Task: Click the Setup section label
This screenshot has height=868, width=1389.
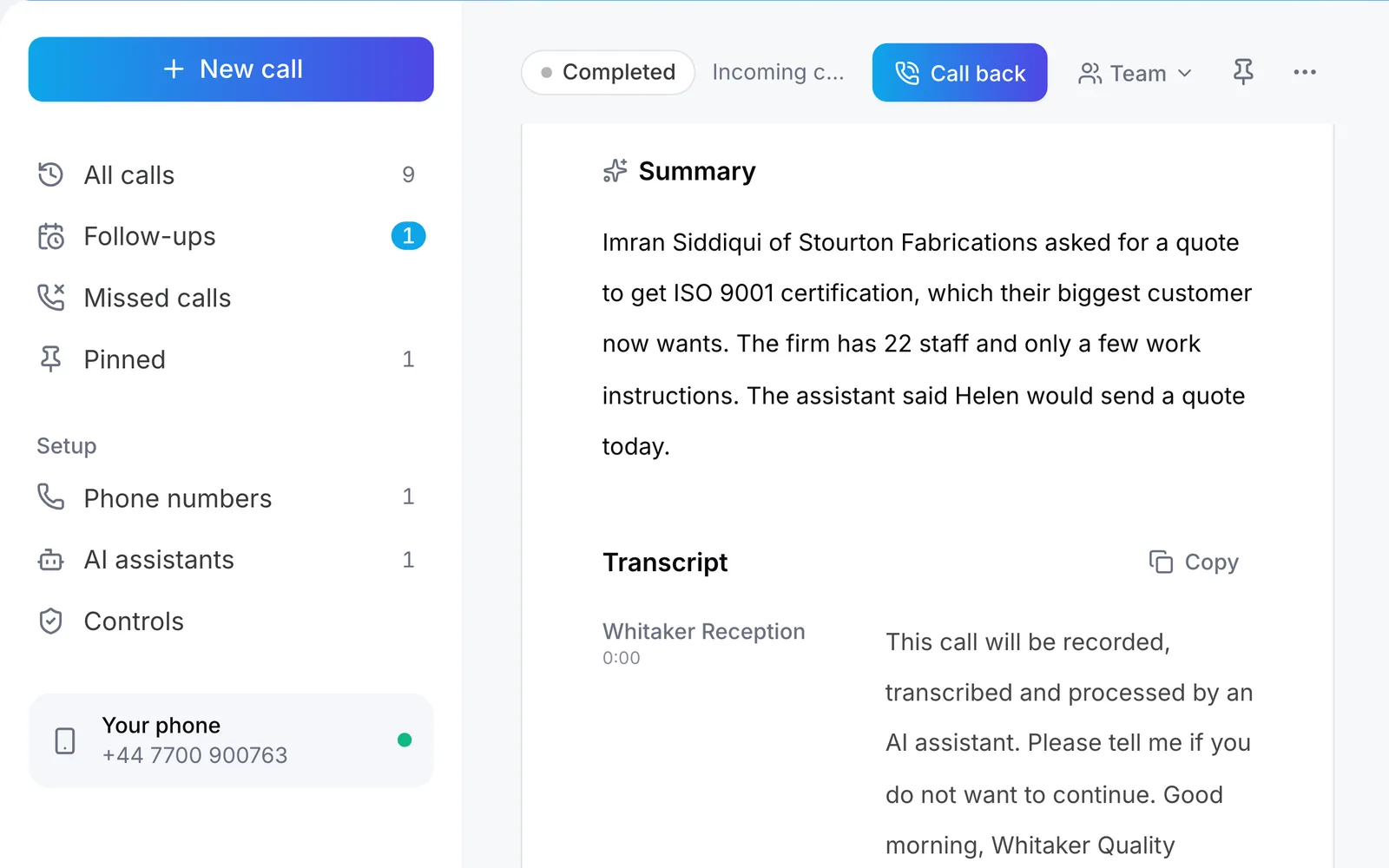Action: 67,446
